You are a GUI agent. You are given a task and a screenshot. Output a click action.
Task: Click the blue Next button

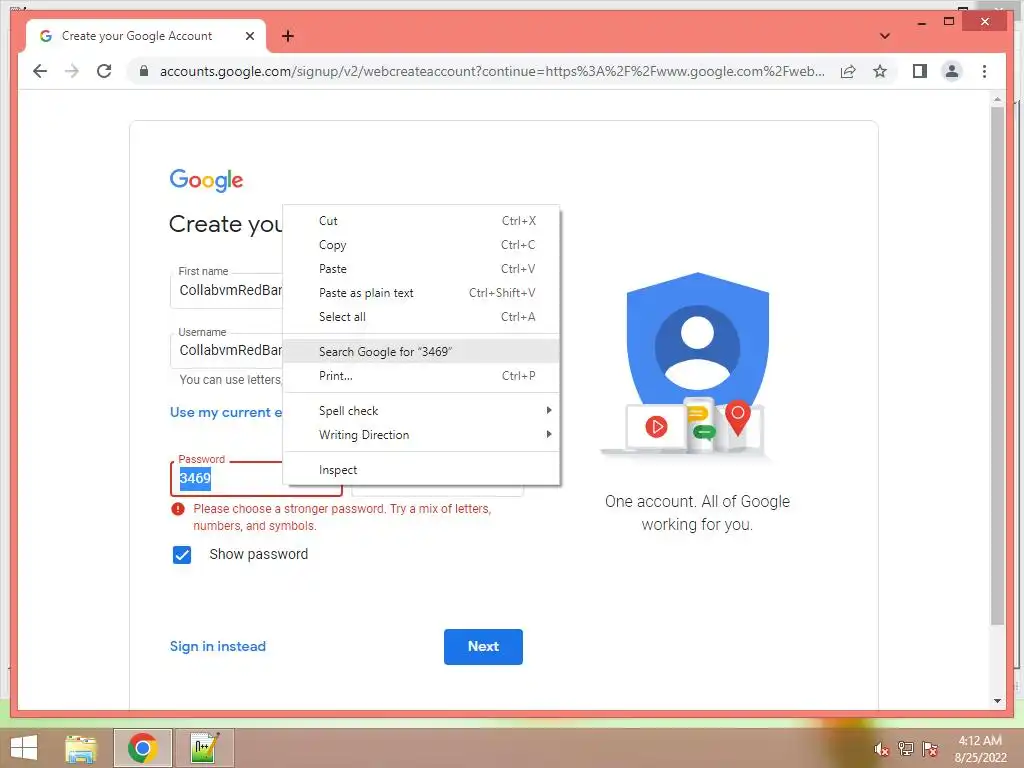(483, 647)
